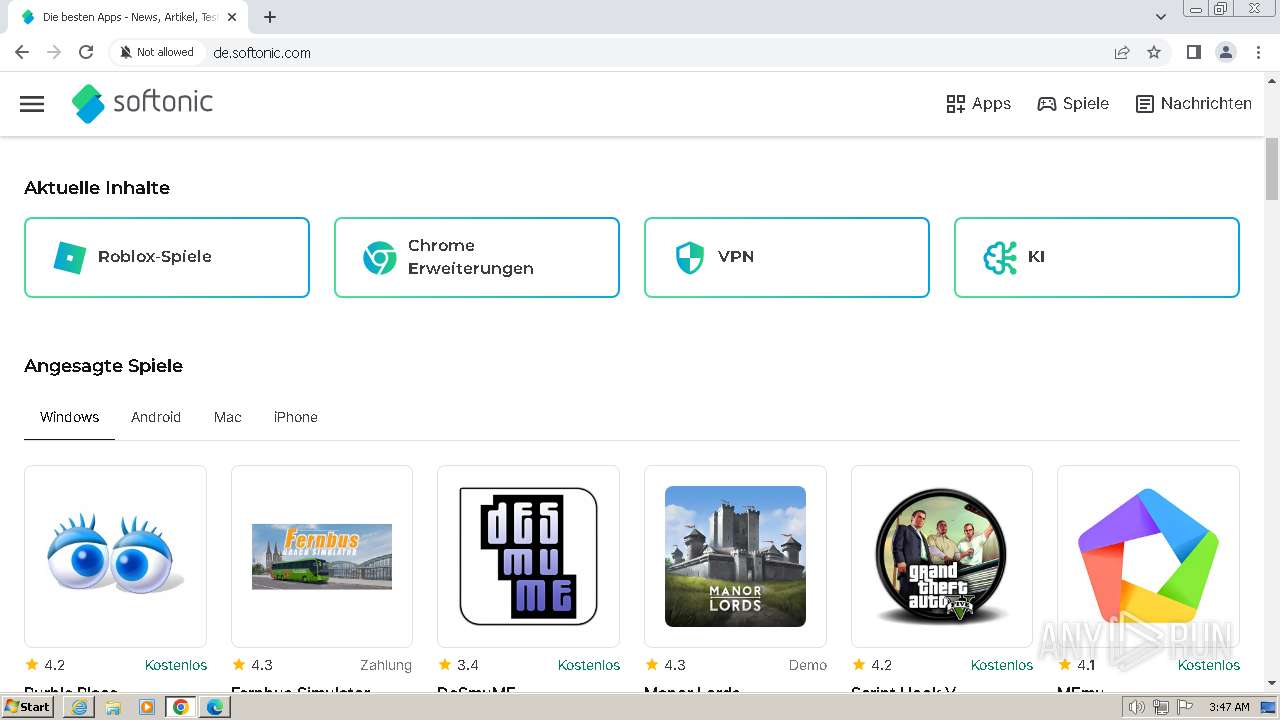The width and height of the screenshot is (1280, 720).
Task: Open the hamburger menu
Action: [32, 104]
